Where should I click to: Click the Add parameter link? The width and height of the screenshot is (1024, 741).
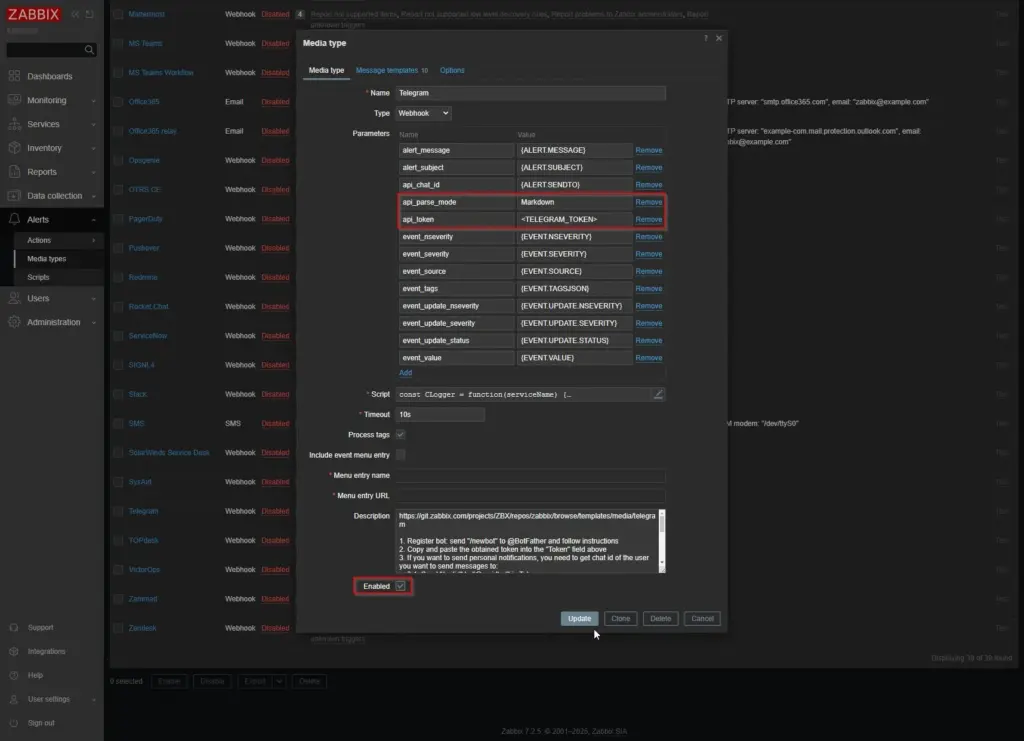point(406,373)
